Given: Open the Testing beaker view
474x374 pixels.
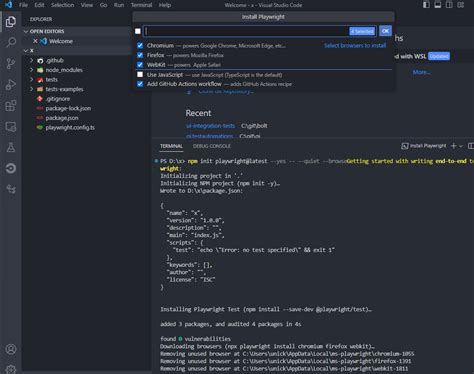Looking at the screenshot, I should coord(11,148).
